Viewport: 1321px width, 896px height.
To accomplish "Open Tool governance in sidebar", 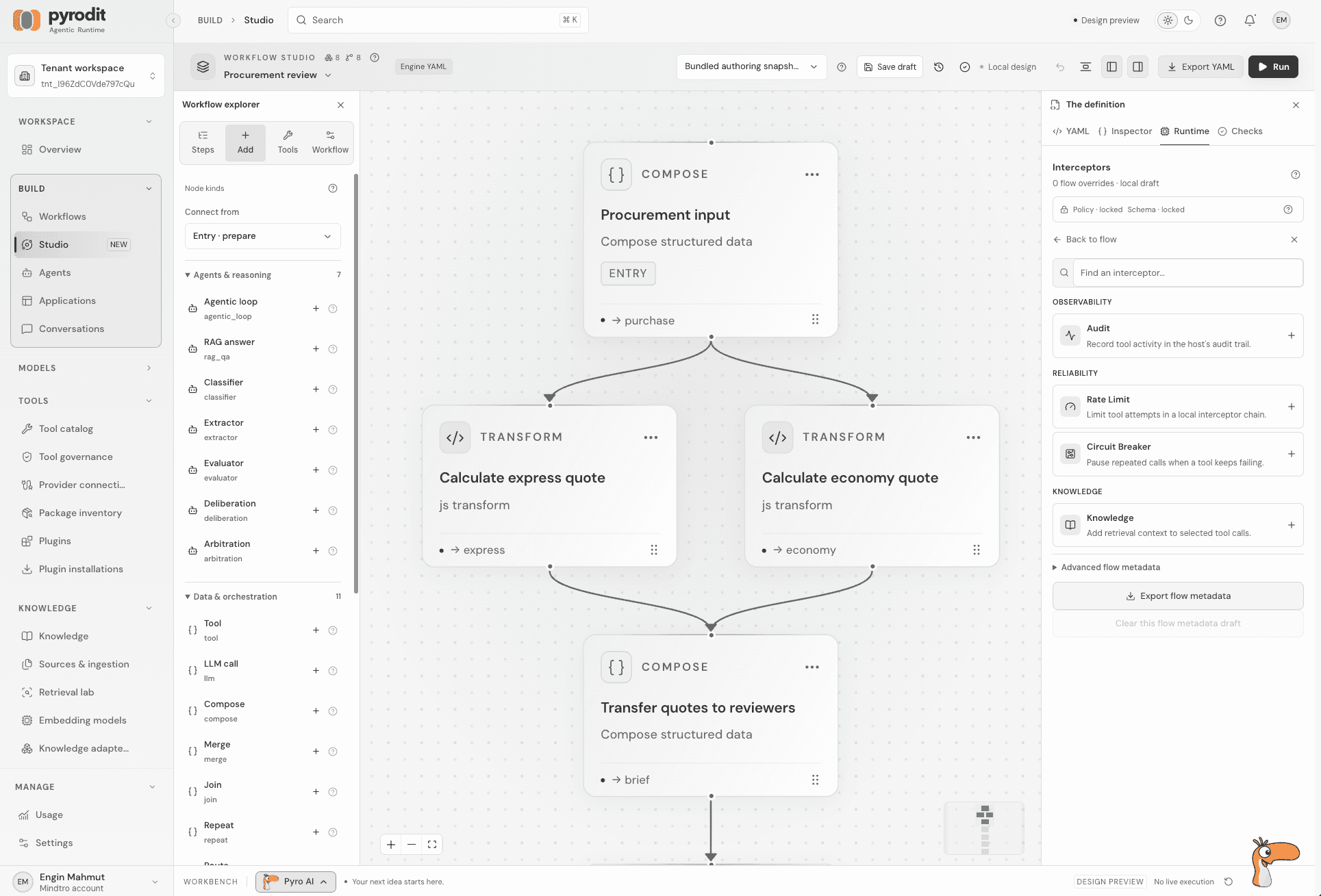I will pyautogui.click(x=75, y=457).
